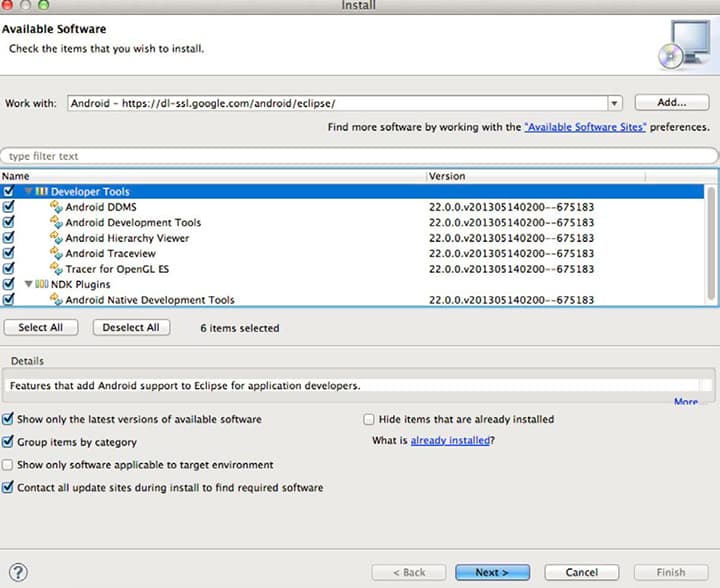Click the Name column header
Viewport: 720px width, 588px height.
214,176
